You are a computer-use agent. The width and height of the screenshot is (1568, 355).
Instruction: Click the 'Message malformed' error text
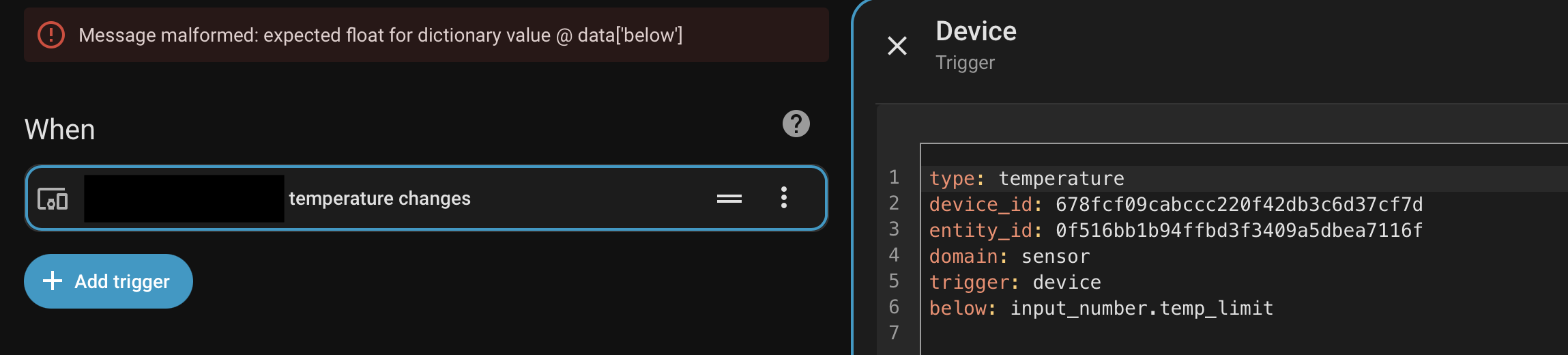[380, 35]
